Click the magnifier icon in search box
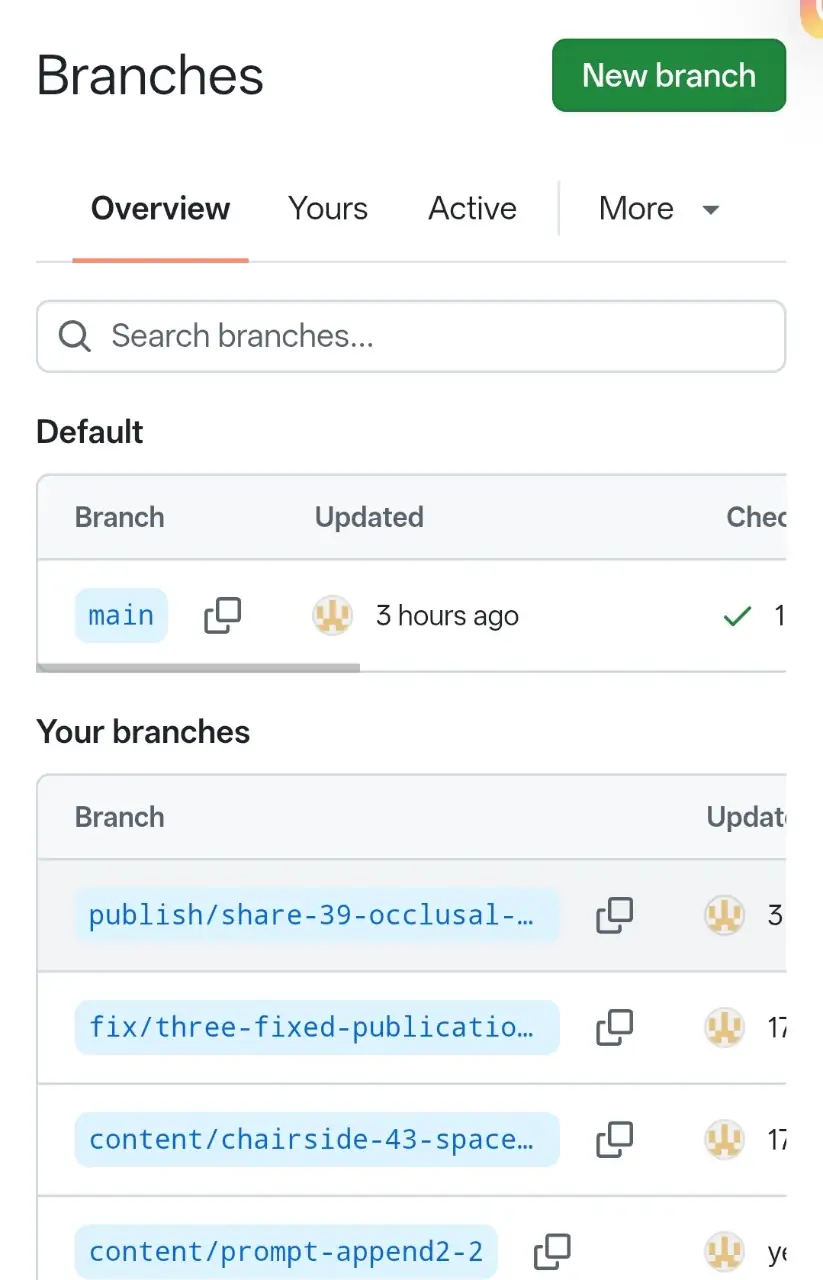Viewport: 823px width, 1280px height. 74,336
